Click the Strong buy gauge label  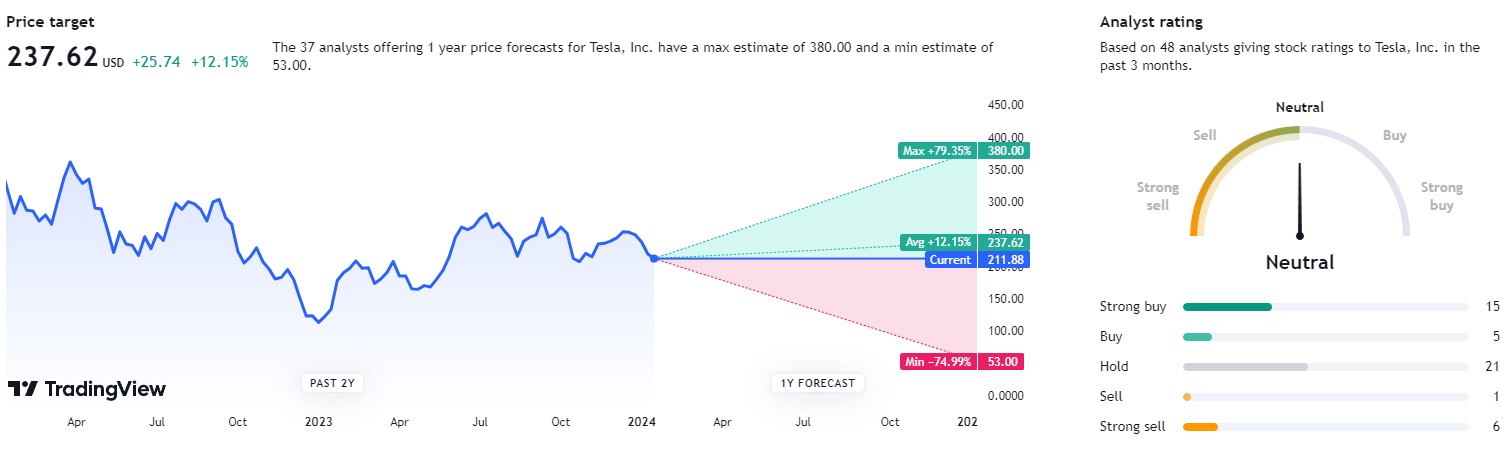(x=1442, y=196)
